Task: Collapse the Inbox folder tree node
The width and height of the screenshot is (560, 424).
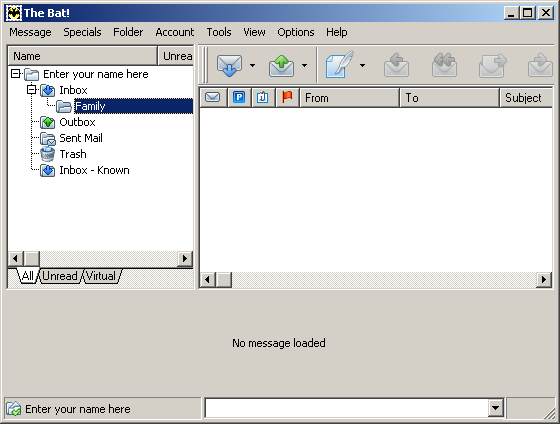Action: click(32, 90)
